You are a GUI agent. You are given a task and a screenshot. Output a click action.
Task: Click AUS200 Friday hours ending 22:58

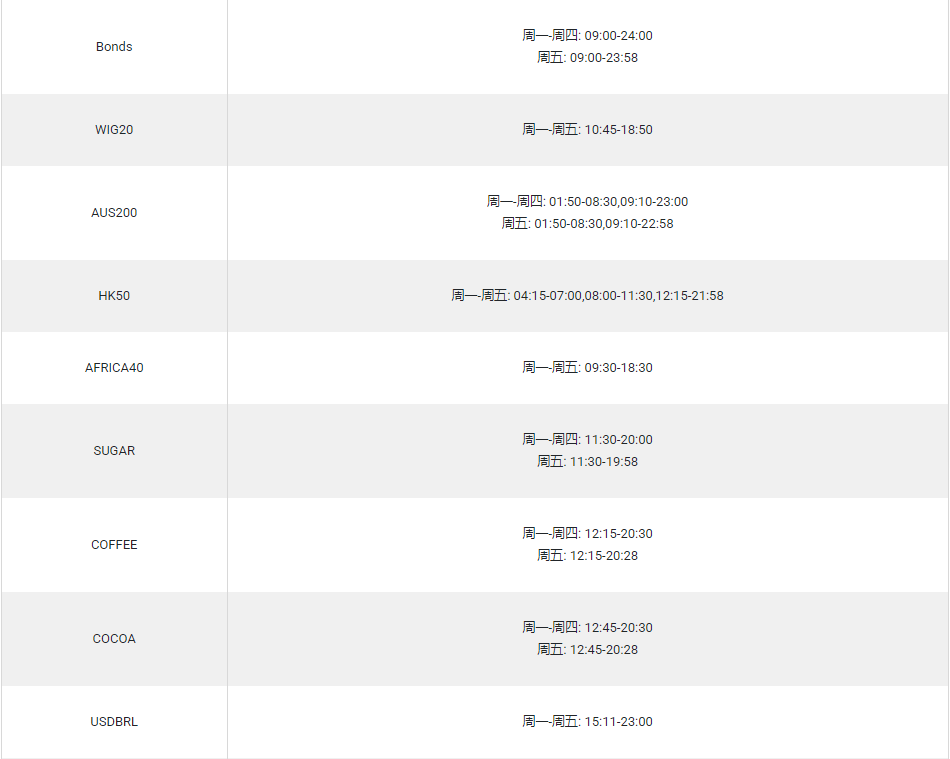tap(587, 224)
